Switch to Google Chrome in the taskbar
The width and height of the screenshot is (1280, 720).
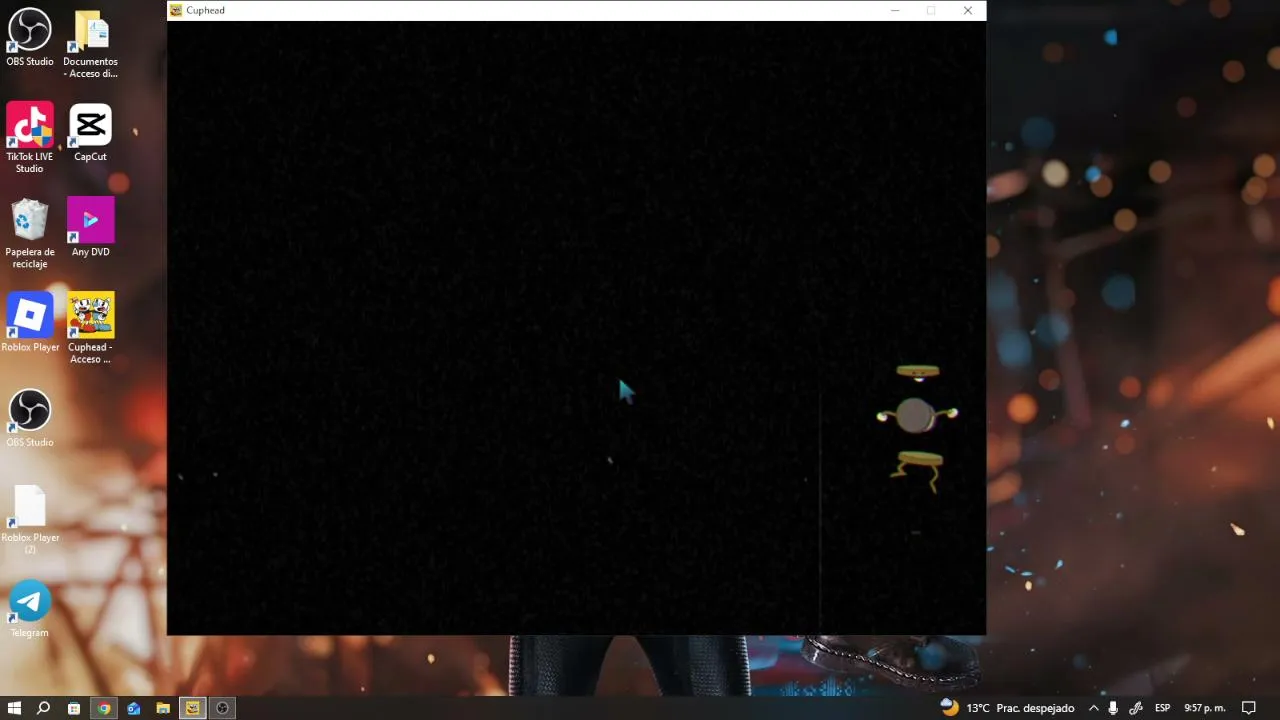tap(103, 708)
